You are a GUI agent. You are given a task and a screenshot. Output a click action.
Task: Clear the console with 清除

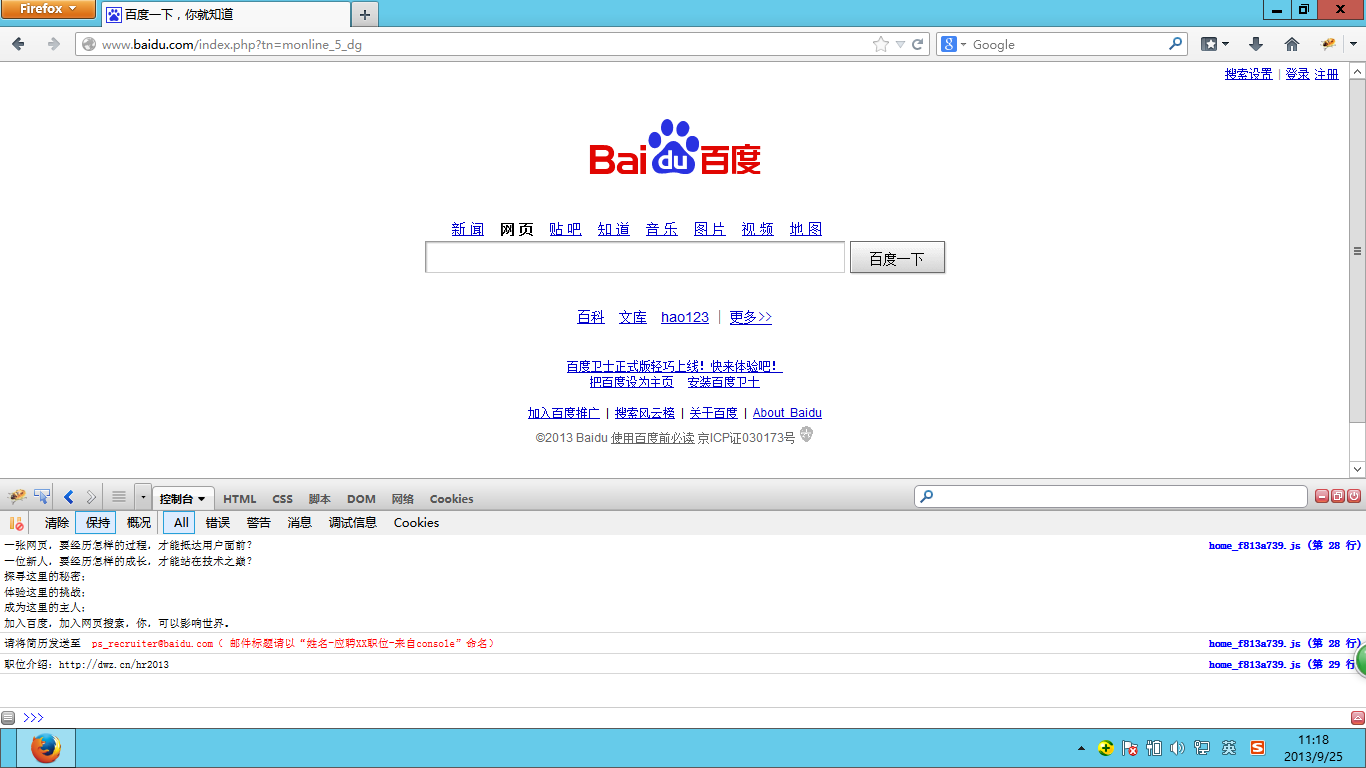pos(57,523)
